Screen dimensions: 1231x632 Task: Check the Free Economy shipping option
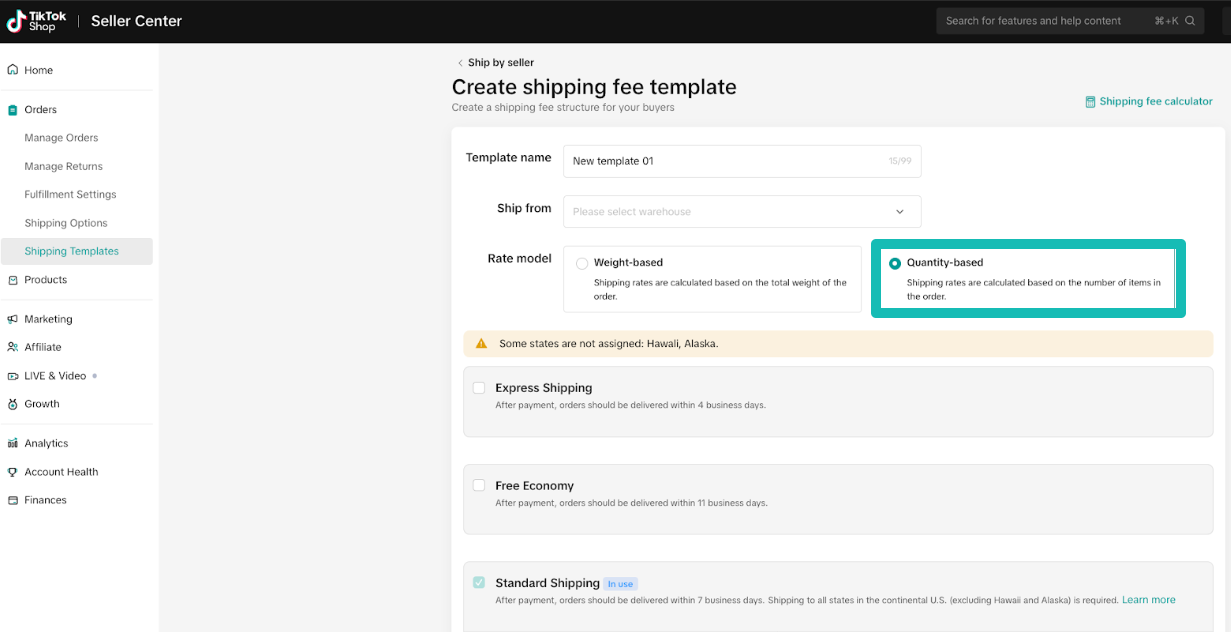479,485
